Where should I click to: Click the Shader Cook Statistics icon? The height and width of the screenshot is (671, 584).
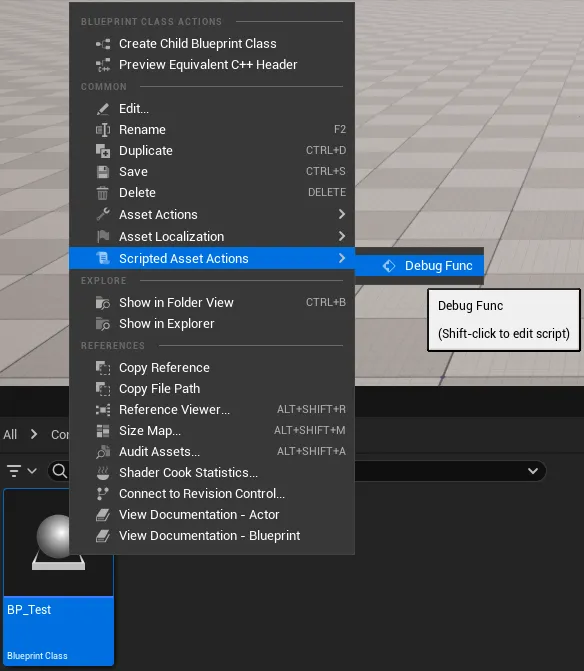[x=103, y=472]
